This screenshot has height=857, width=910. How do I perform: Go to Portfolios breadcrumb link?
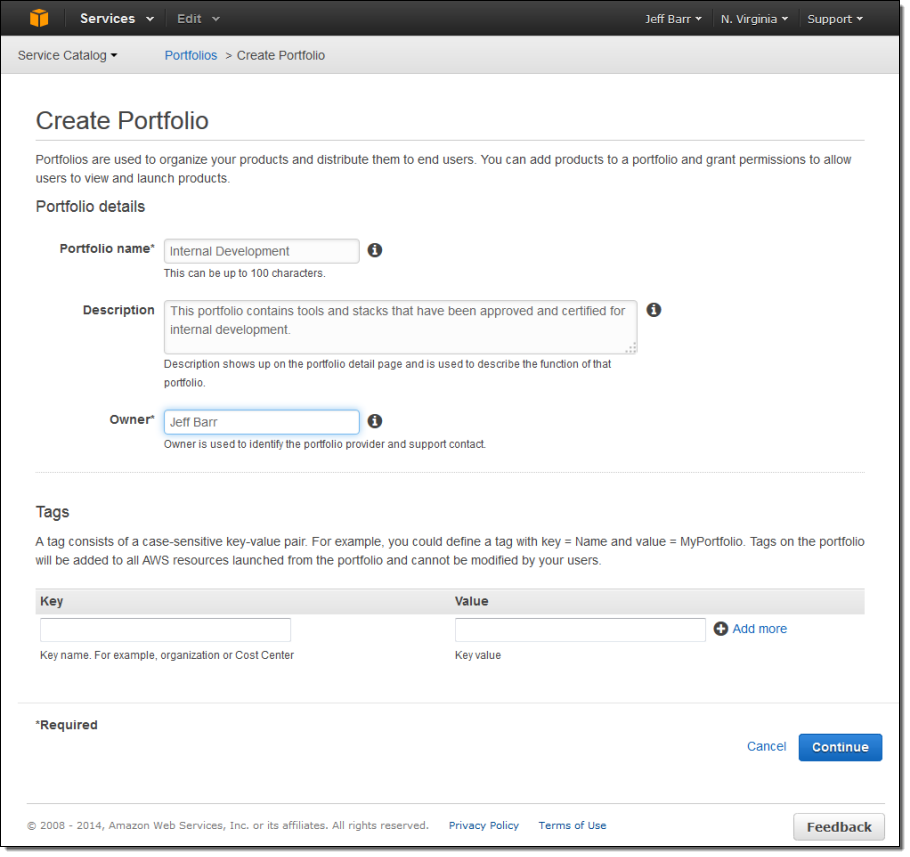[190, 55]
